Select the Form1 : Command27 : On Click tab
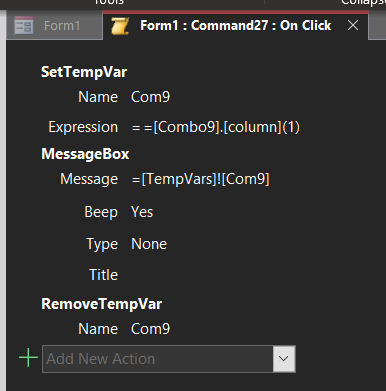The height and width of the screenshot is (391, 386). tap(235, 25)
